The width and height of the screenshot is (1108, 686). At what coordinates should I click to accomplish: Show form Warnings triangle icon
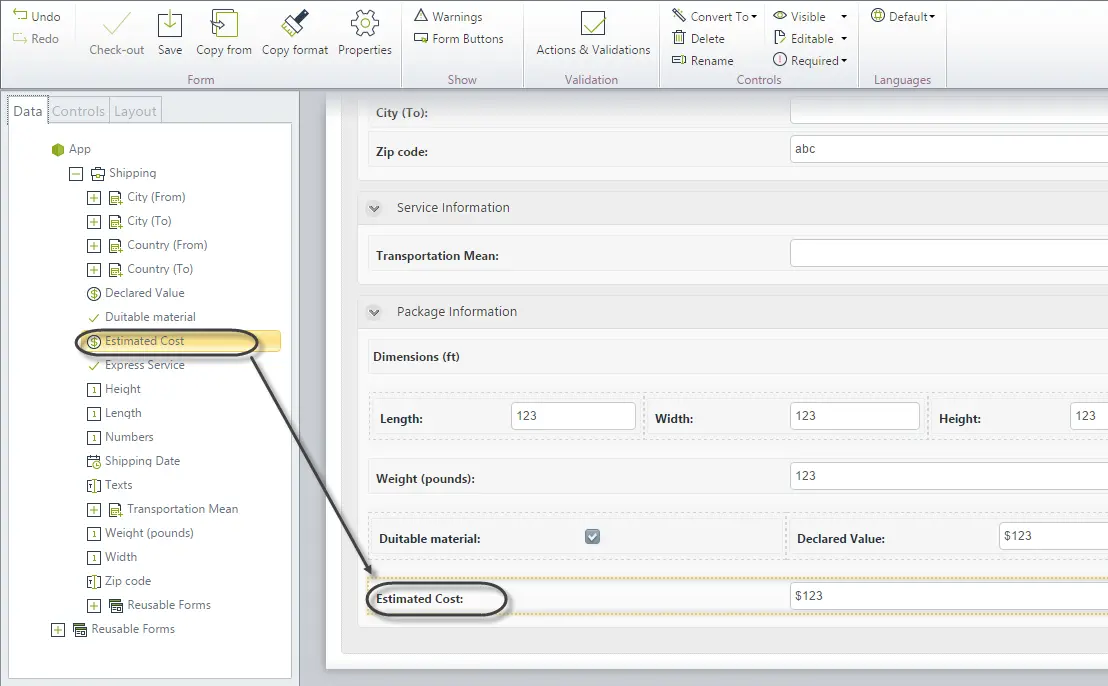pos(421,16)
